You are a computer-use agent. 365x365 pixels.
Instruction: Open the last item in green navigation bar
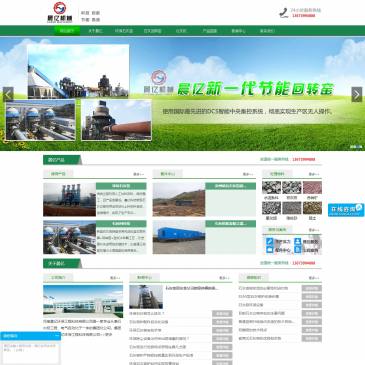(267, 31)
